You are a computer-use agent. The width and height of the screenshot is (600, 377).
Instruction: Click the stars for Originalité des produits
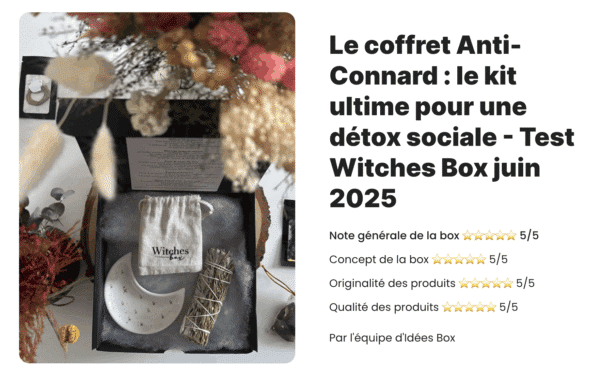coord(486,283)
